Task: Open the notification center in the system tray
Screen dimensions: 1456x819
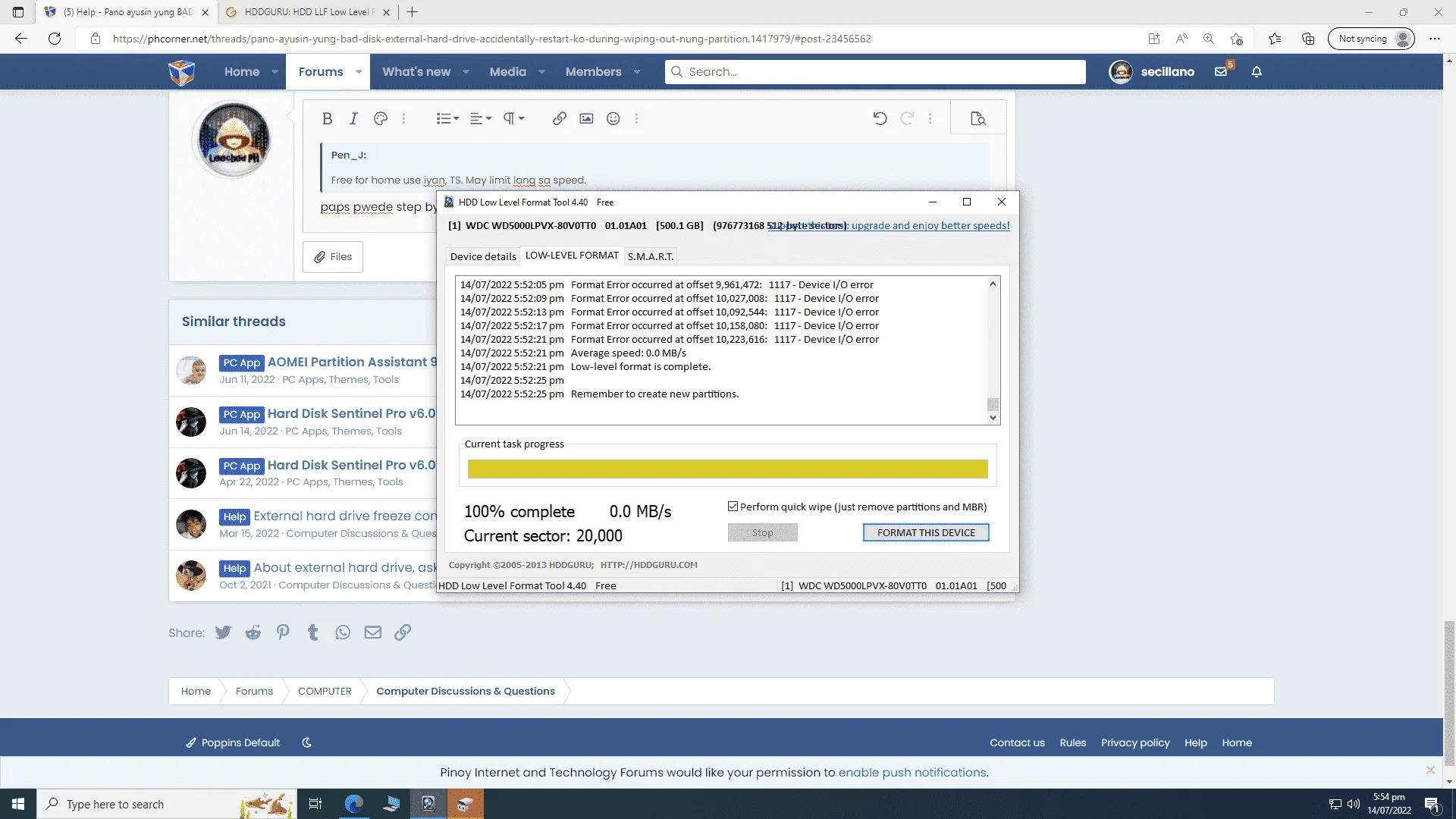Action: point(1432,805)
